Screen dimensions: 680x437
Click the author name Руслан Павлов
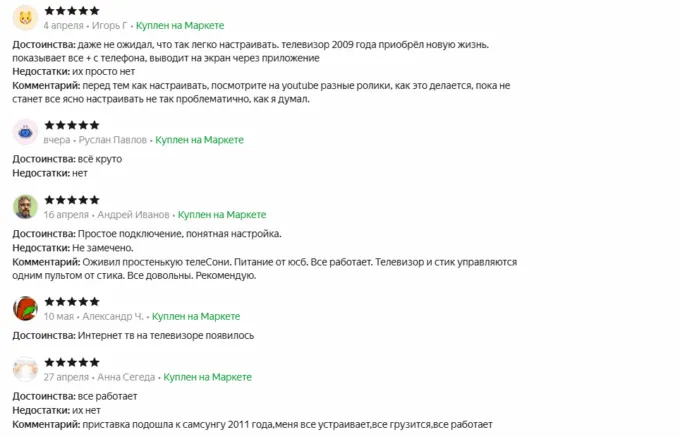coord(110,140)
